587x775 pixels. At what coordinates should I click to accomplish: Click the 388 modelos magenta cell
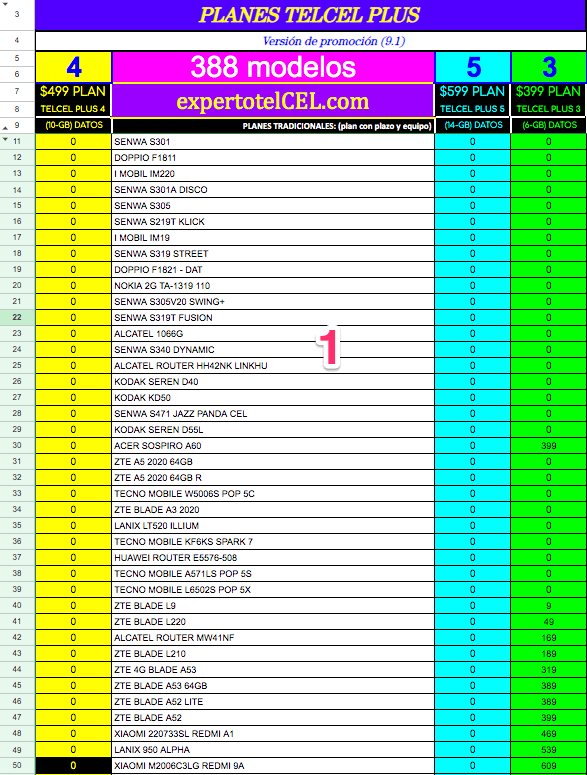(273, 67)
